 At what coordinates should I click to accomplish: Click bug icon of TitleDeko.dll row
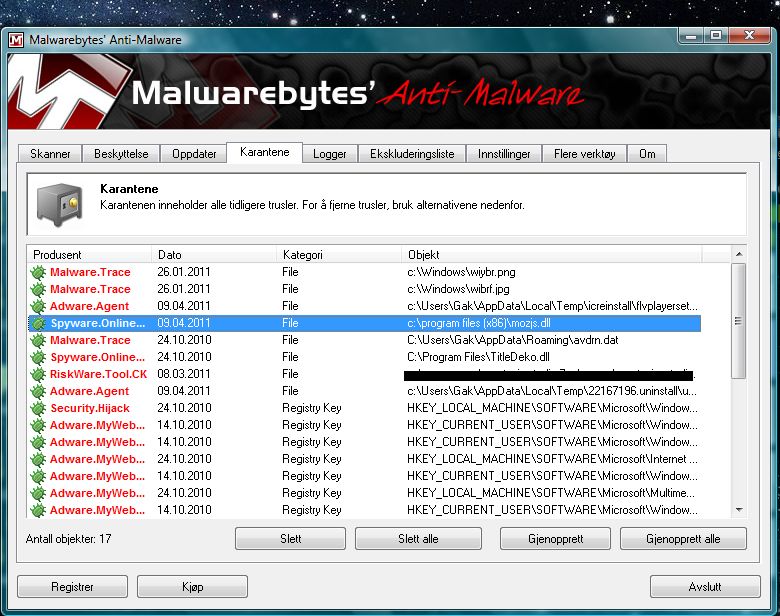pos(38,357)
